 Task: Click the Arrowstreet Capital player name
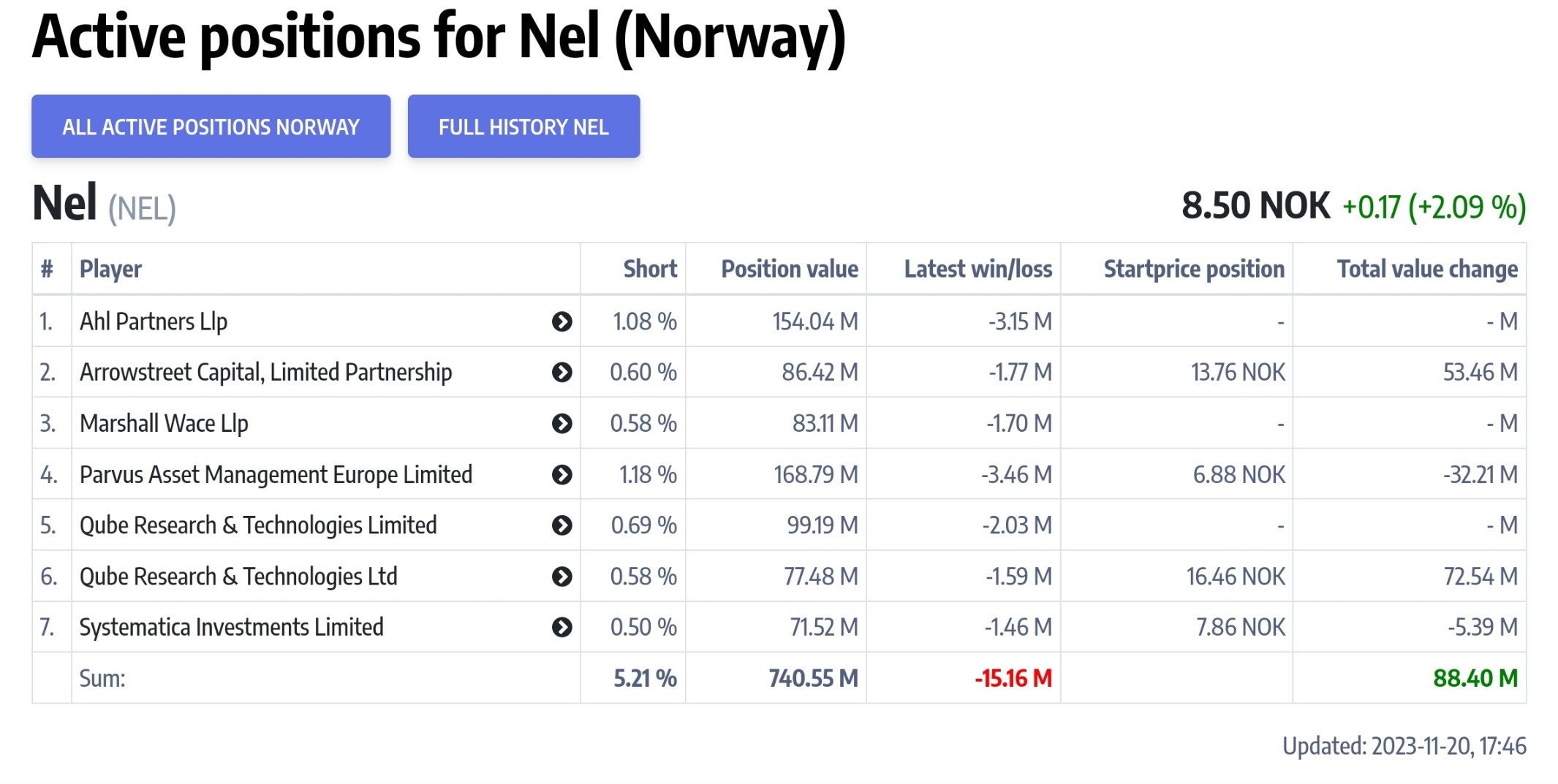pyautogui.click(x=266, y=372)
